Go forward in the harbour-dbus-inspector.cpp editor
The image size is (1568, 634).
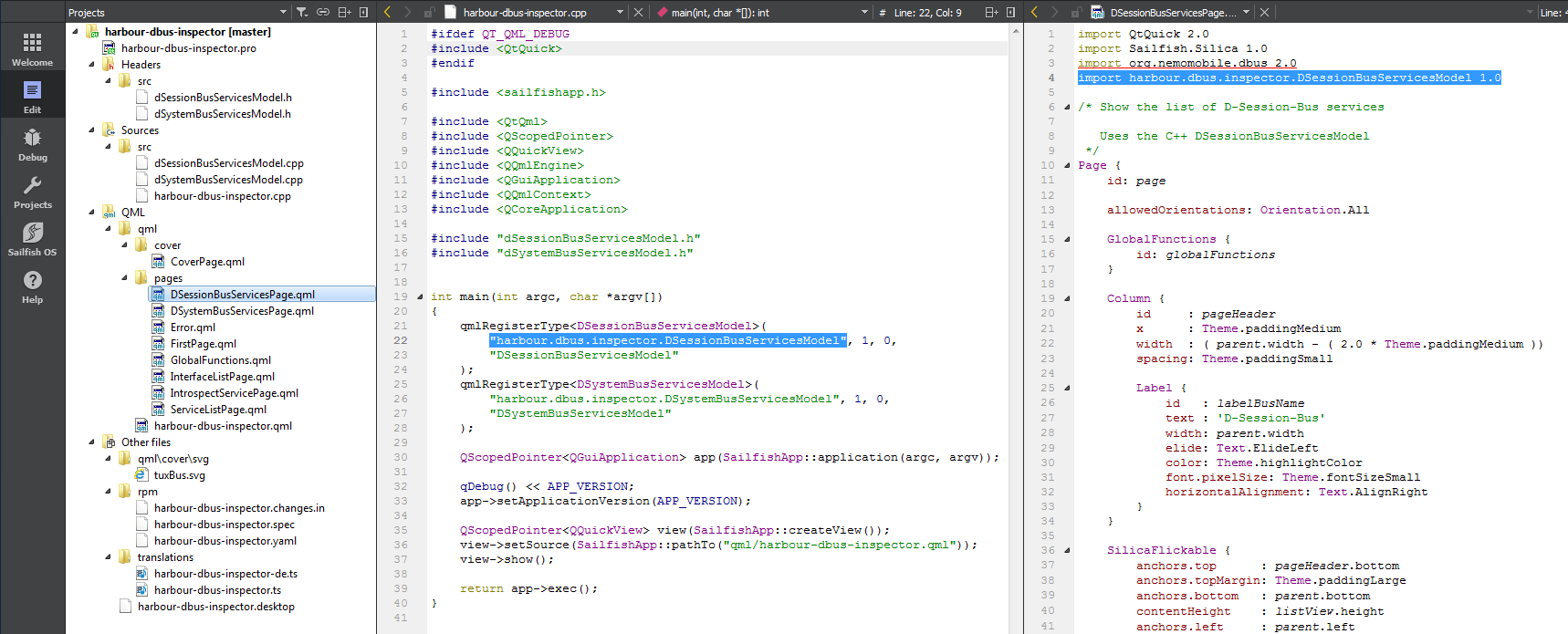pyautogui.click(x=407, y=12)
